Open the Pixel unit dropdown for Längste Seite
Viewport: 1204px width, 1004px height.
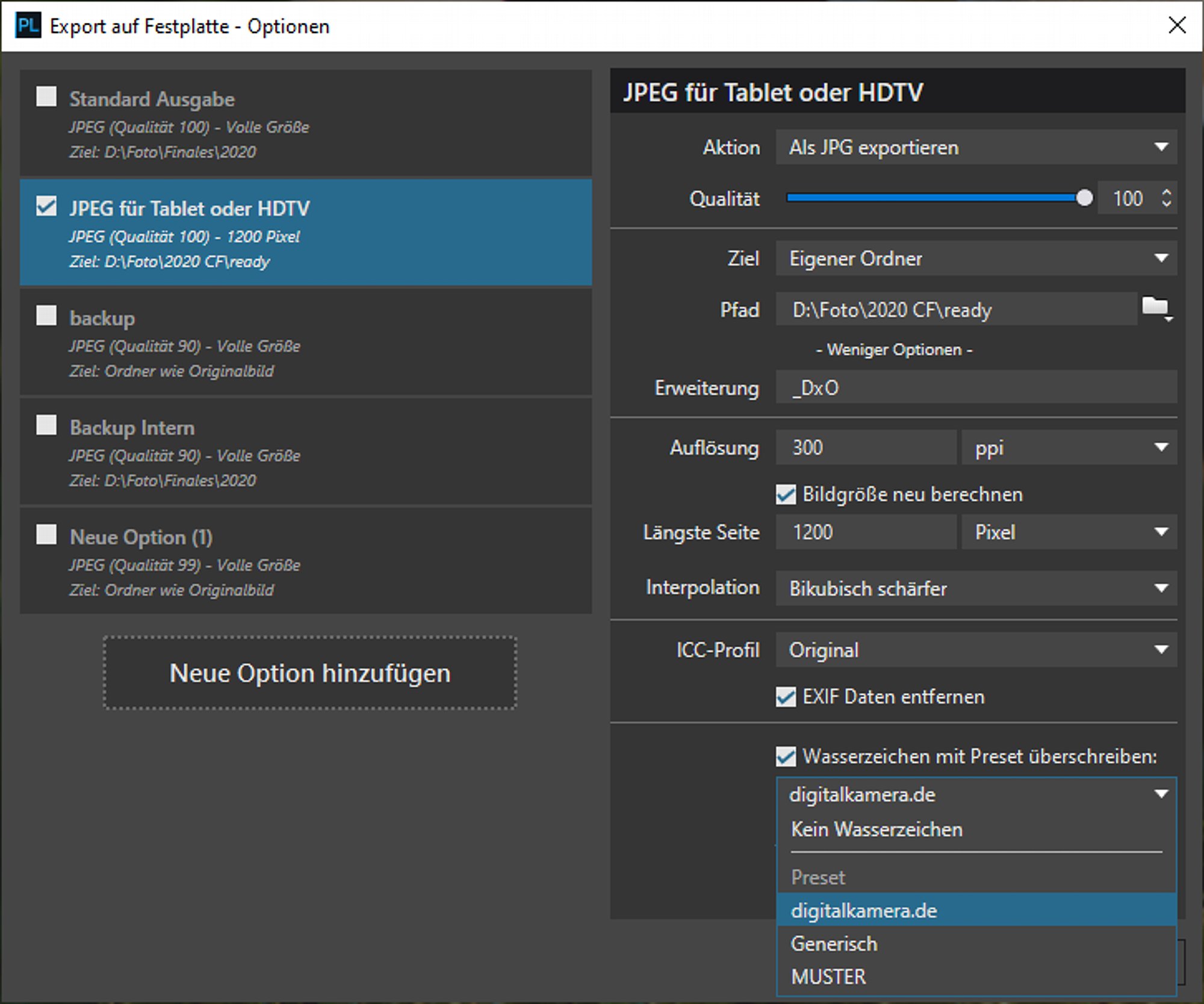(1069, 532)
